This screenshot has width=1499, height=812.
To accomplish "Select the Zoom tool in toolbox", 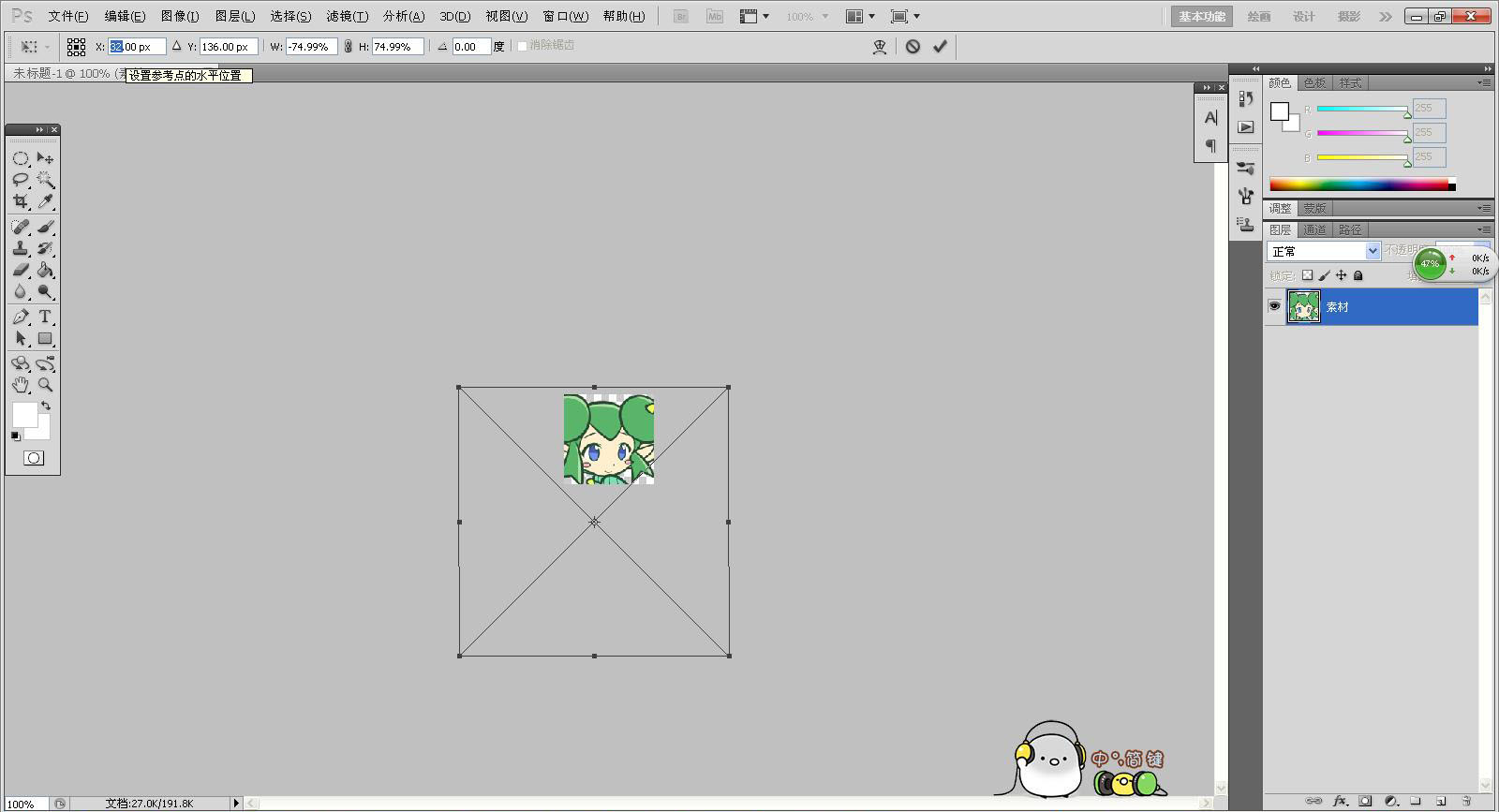I will 45,384.
